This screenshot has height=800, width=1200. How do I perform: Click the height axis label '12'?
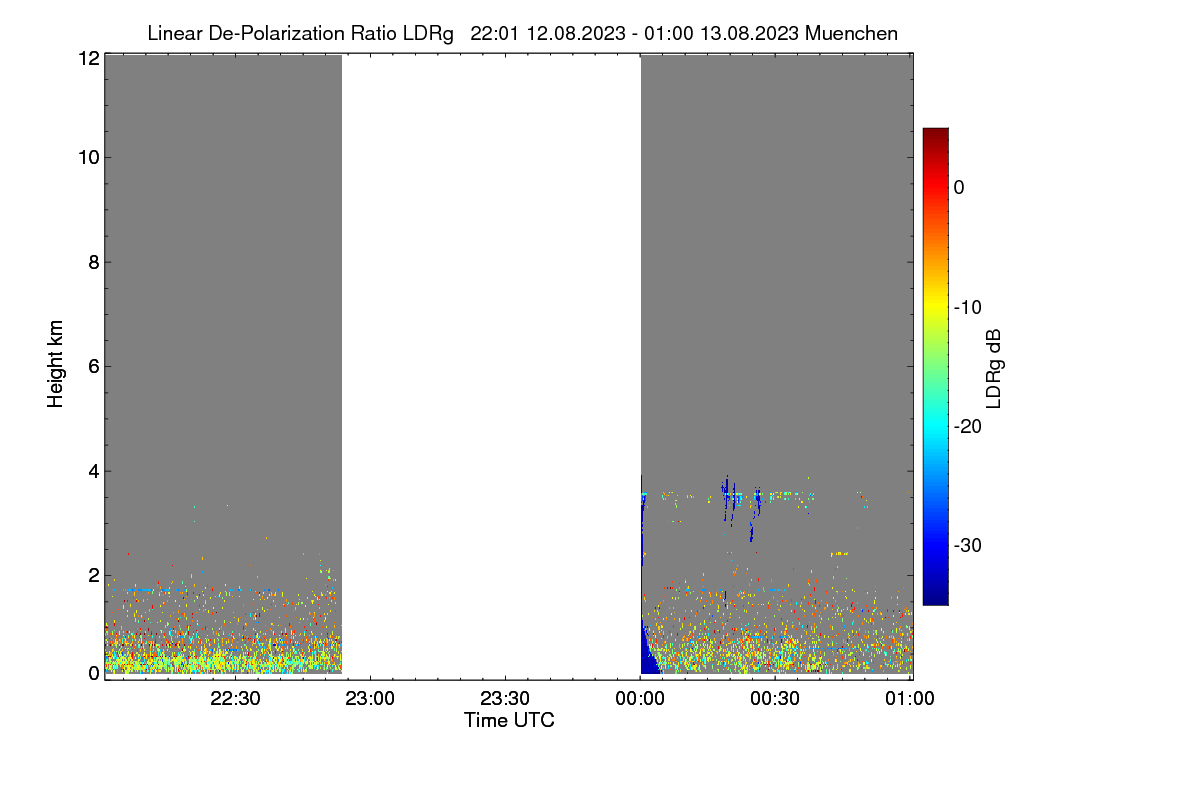coord(87,58)
